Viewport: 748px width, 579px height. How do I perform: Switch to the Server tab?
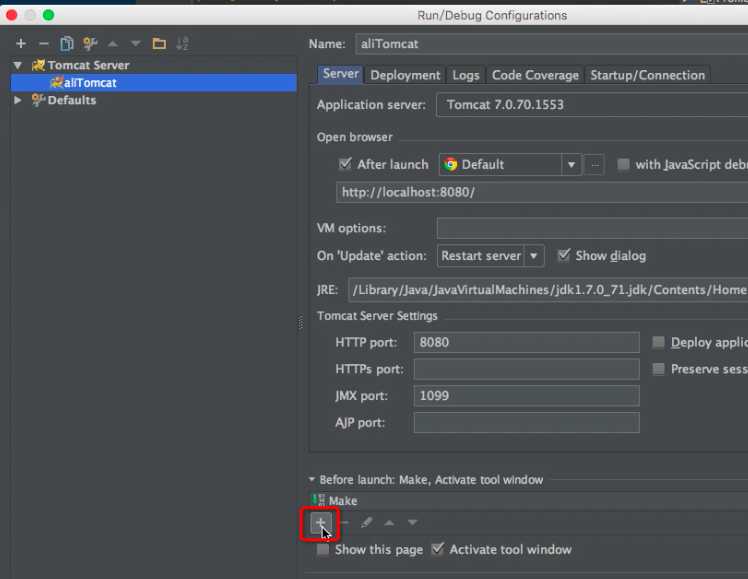pyautogui.click(x=341, y=74)
